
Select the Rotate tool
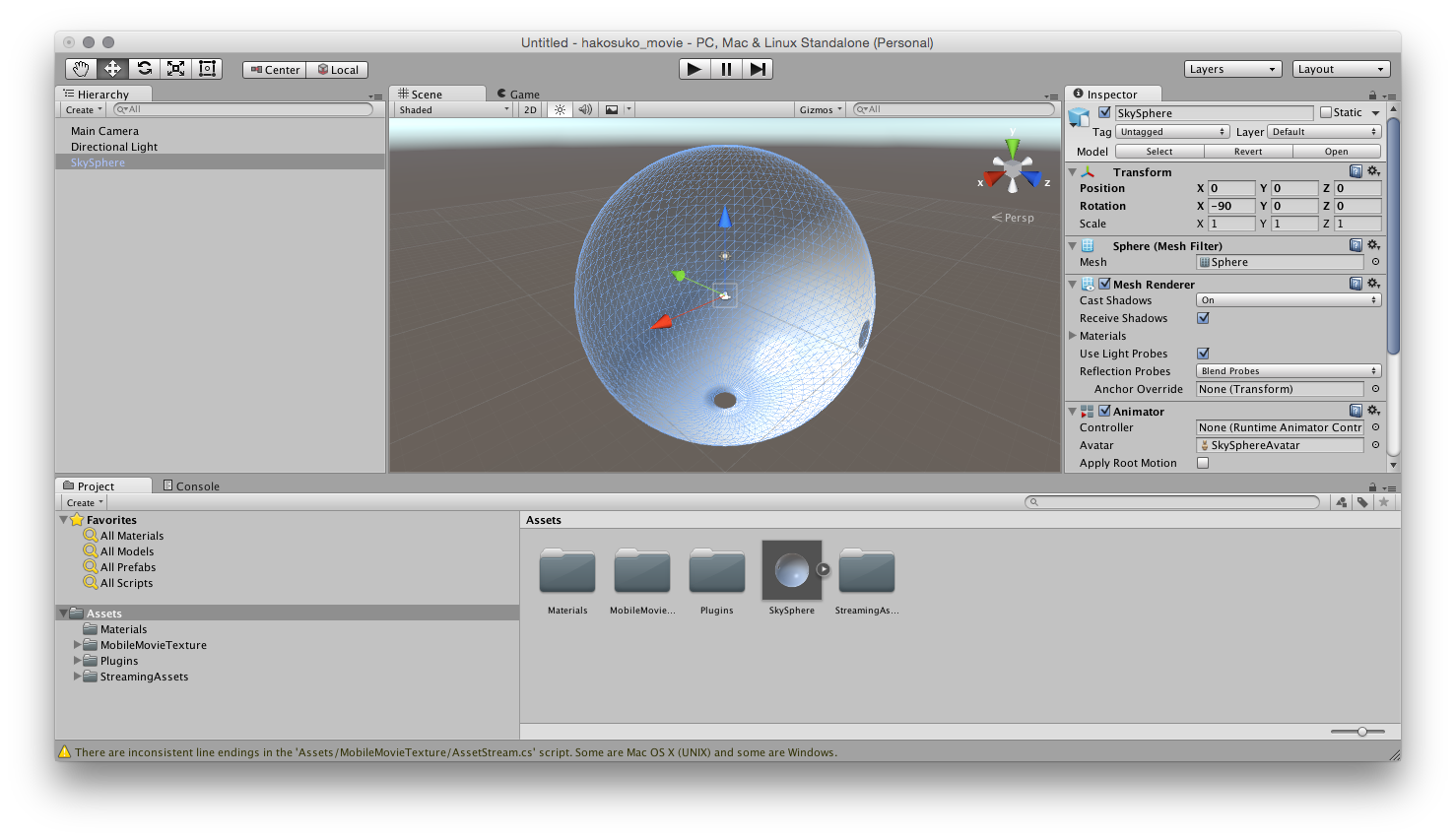pyautogui.click(x=144, y=69)
